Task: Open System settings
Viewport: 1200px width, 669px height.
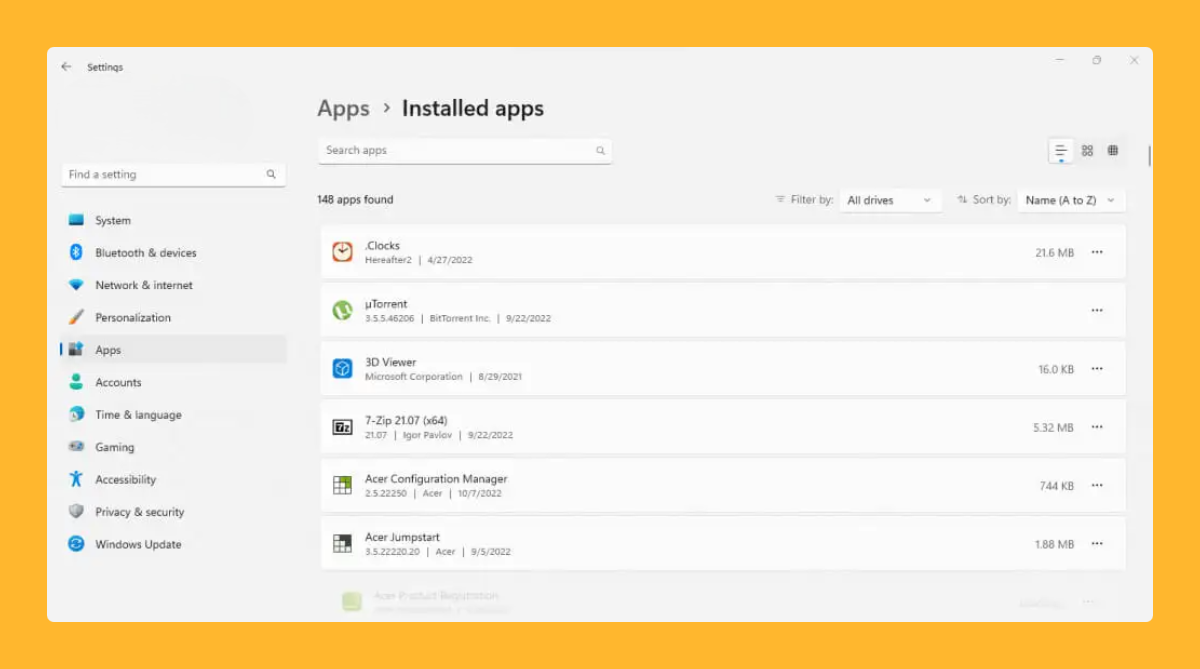Action: [173, 220]
